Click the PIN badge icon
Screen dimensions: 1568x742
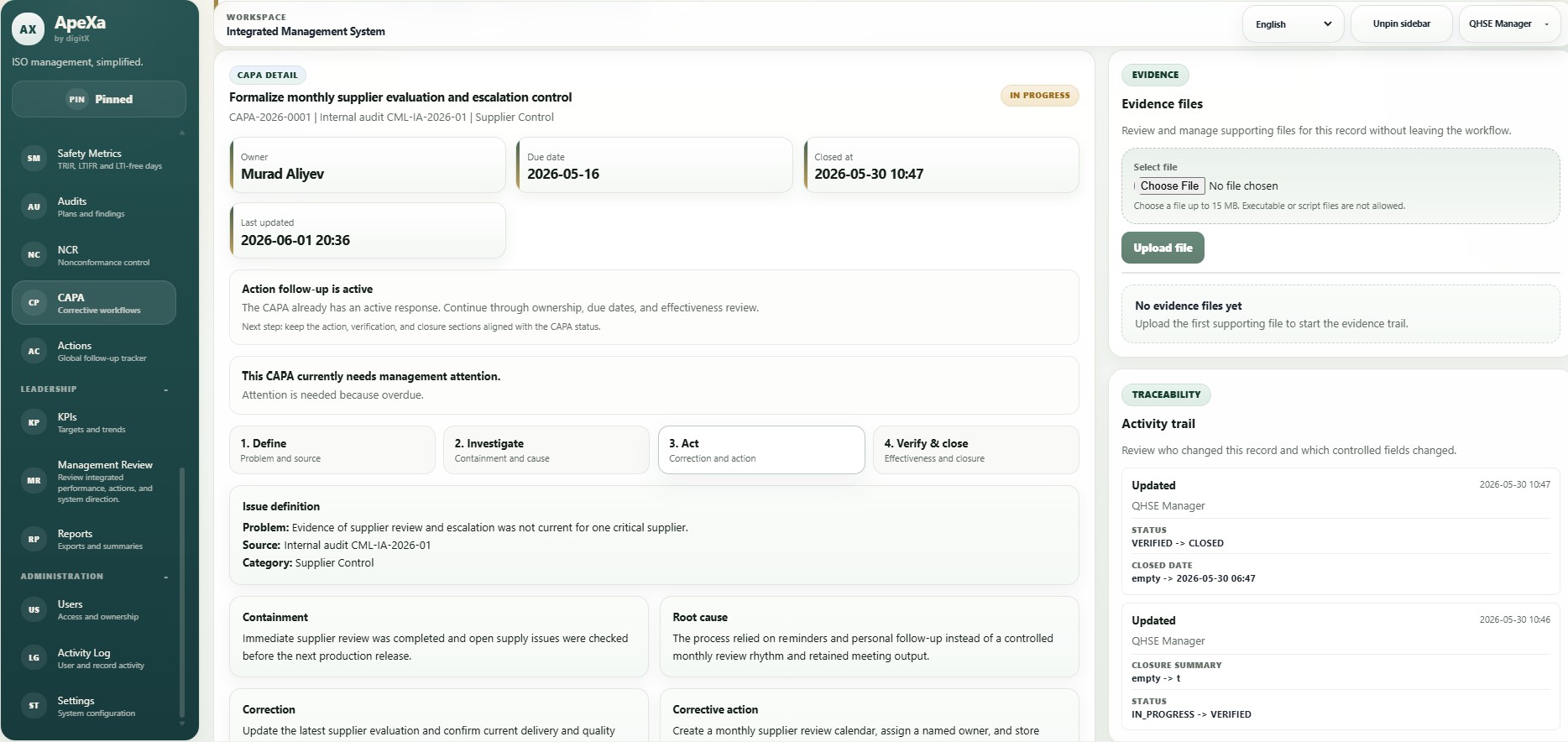(x=77, y=99)
